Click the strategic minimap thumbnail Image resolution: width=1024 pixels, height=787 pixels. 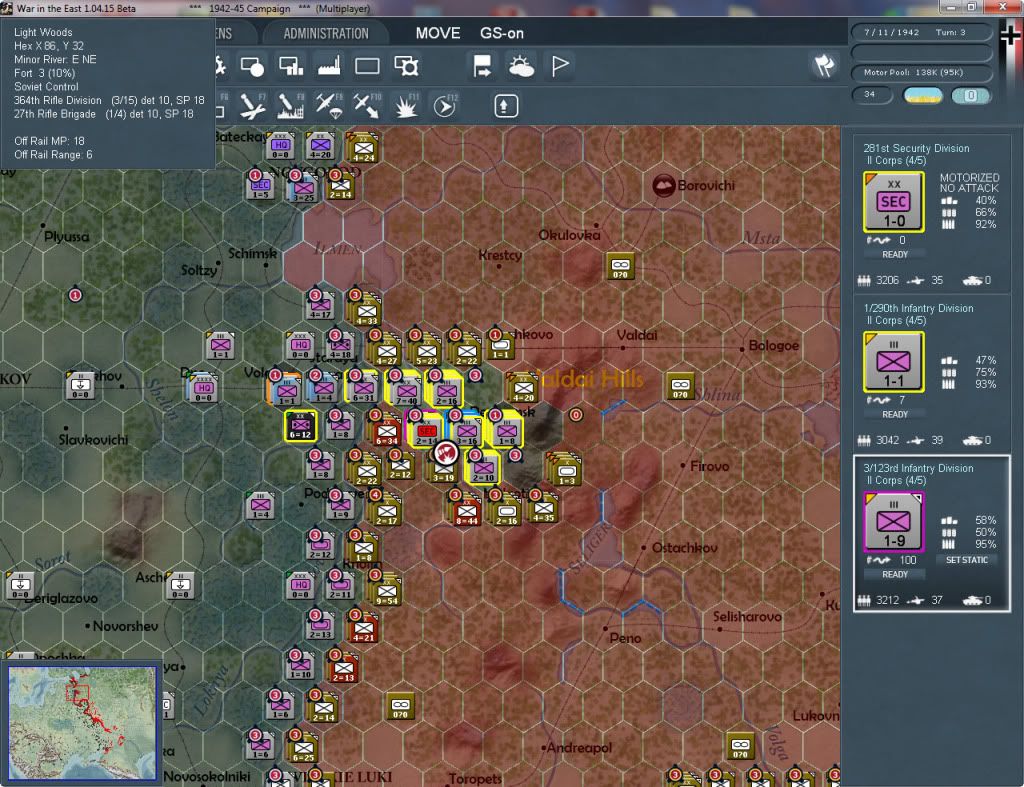(82, 722)
